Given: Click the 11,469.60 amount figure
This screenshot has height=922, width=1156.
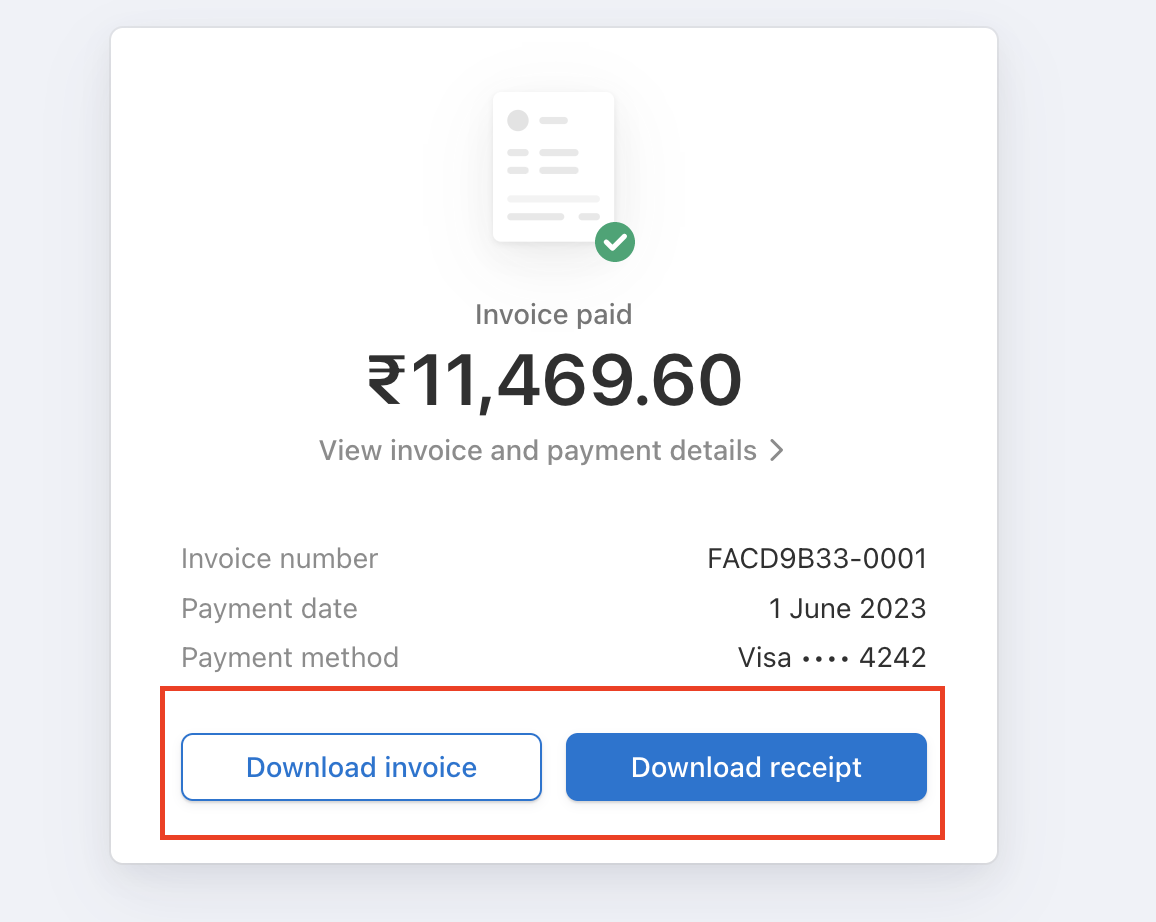Looking at the screenshot, I should 576,380.
